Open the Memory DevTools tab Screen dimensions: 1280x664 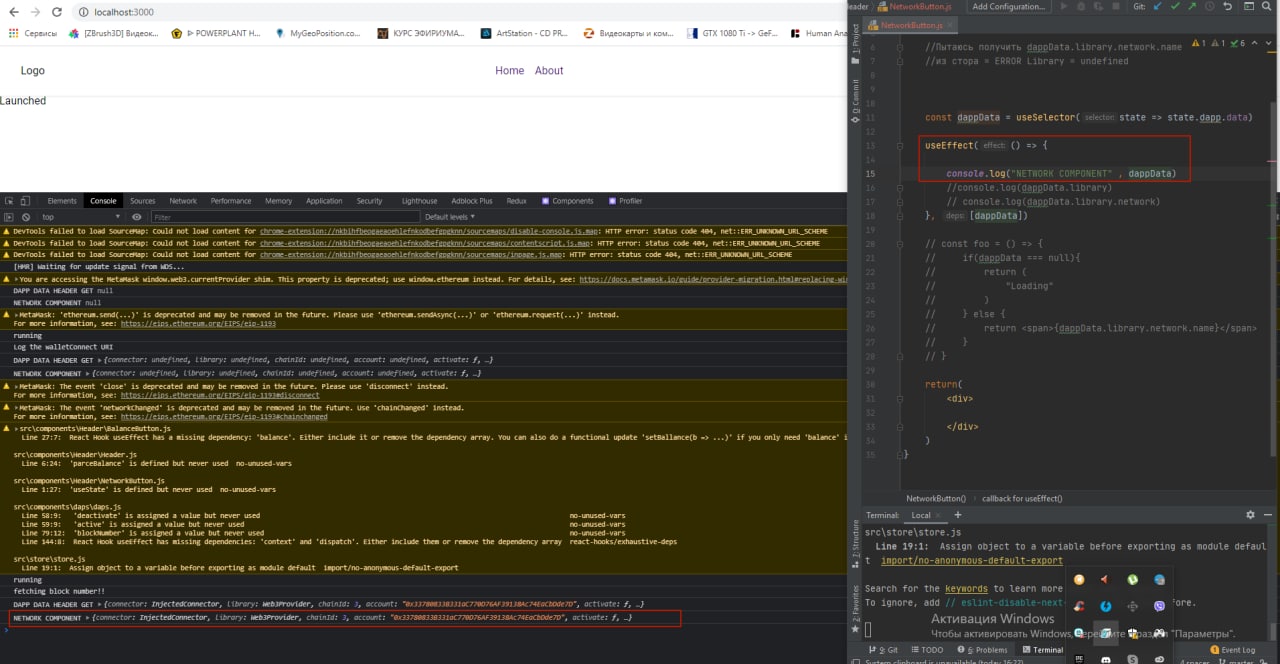[279, 201]
